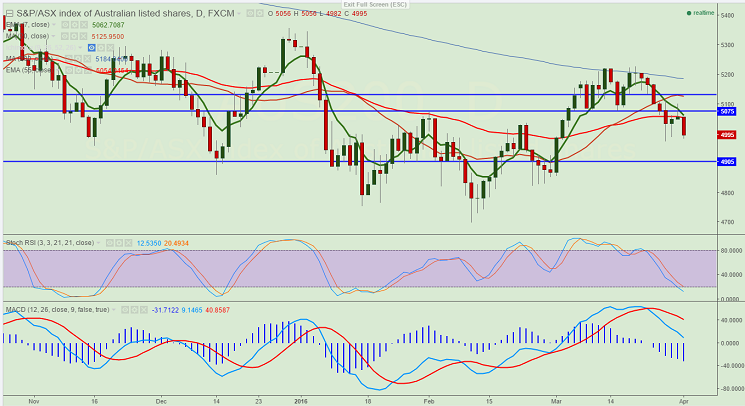Image resolution: width=745 pixels, height=406 pixels.
Task: Open EMA (7, close) settings gear
Action: 75,25
